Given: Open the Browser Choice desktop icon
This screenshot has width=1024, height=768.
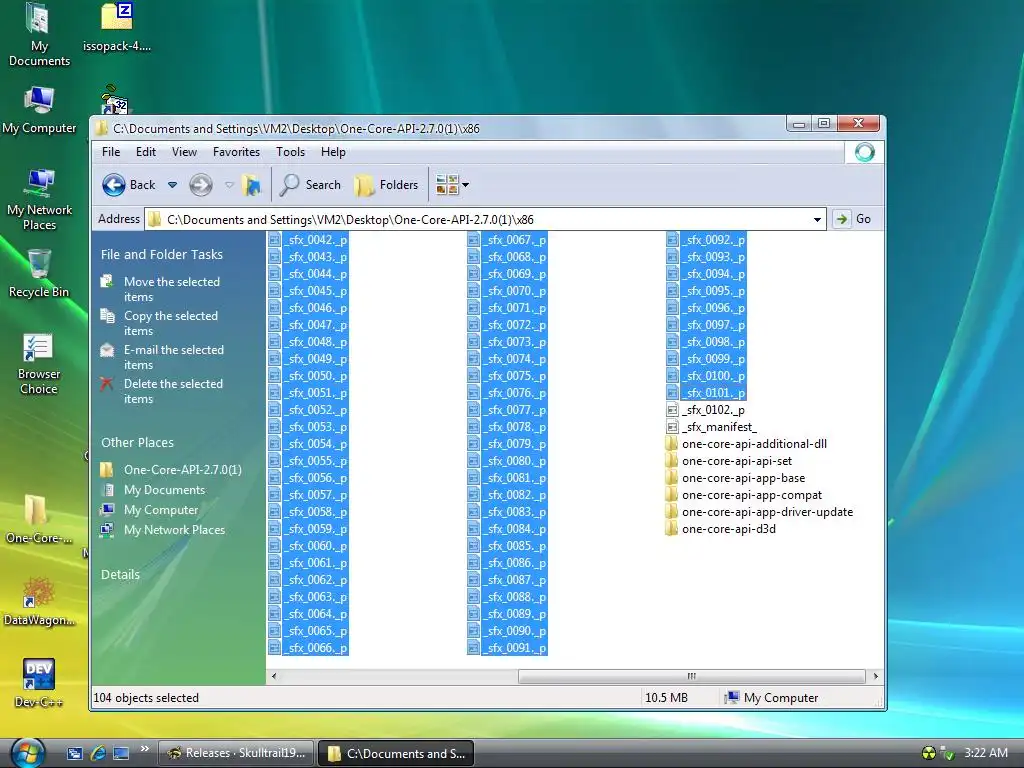Looking at the screenshot, I should pyautogui.click(x=39, y=364).
